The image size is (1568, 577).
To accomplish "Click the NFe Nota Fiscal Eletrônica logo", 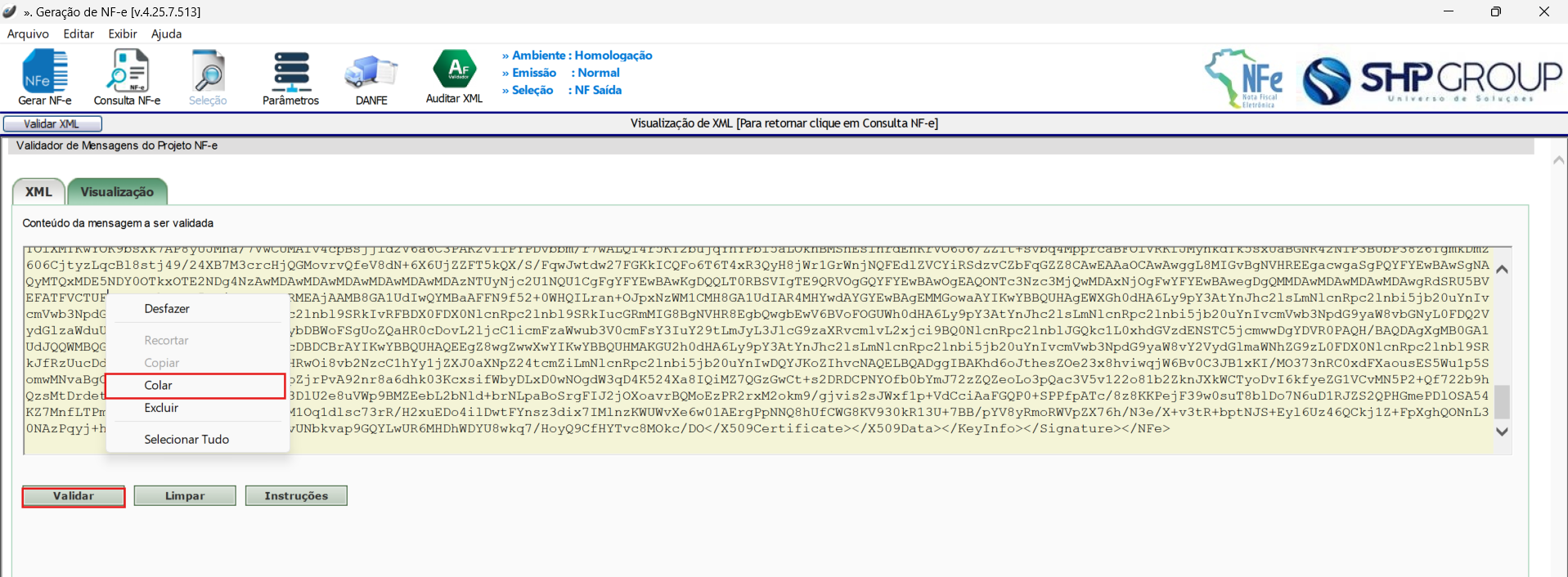I will point(1244,79).
